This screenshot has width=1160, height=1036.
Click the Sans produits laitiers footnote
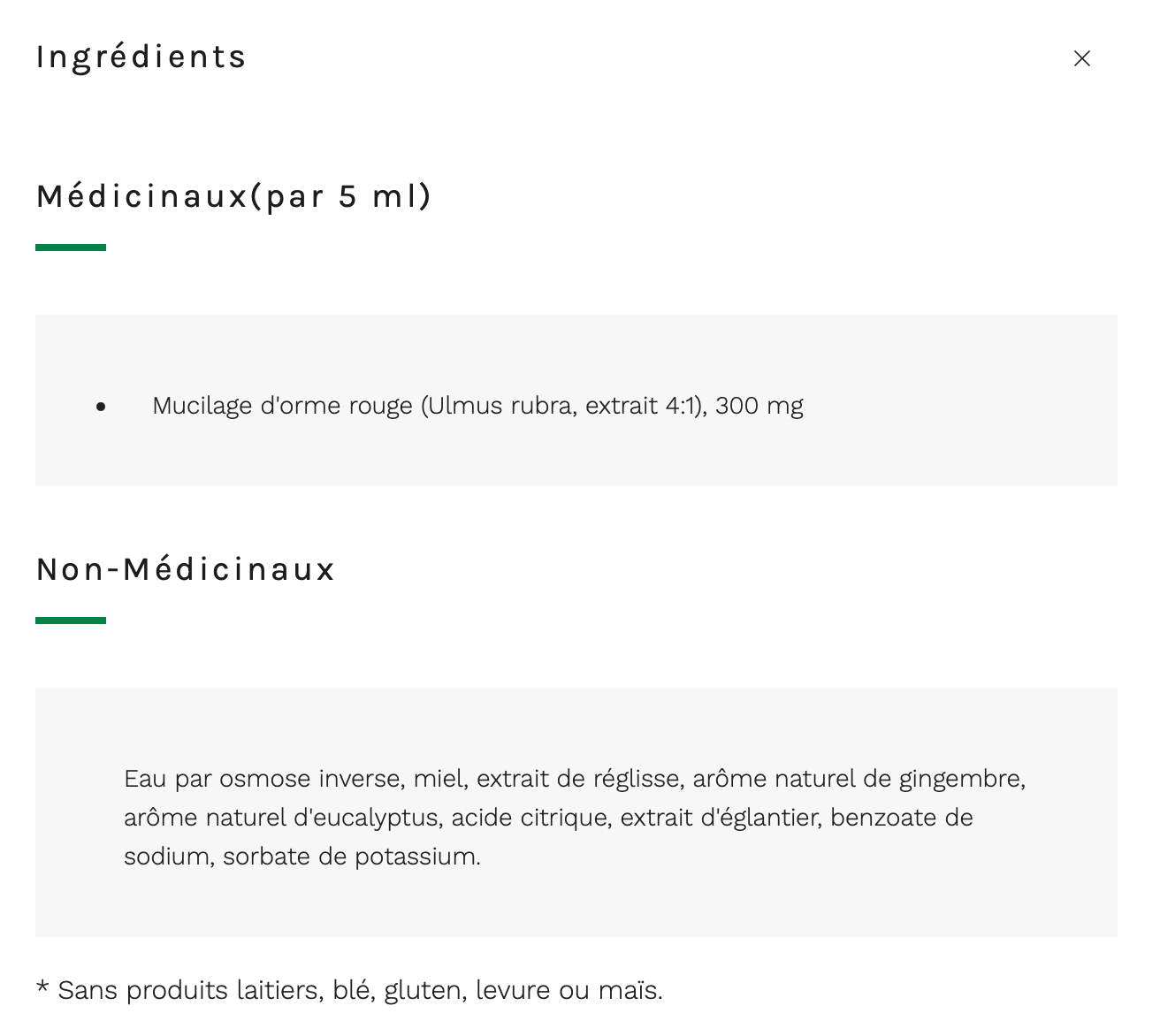pyautogui.click(x=348, y=990)
